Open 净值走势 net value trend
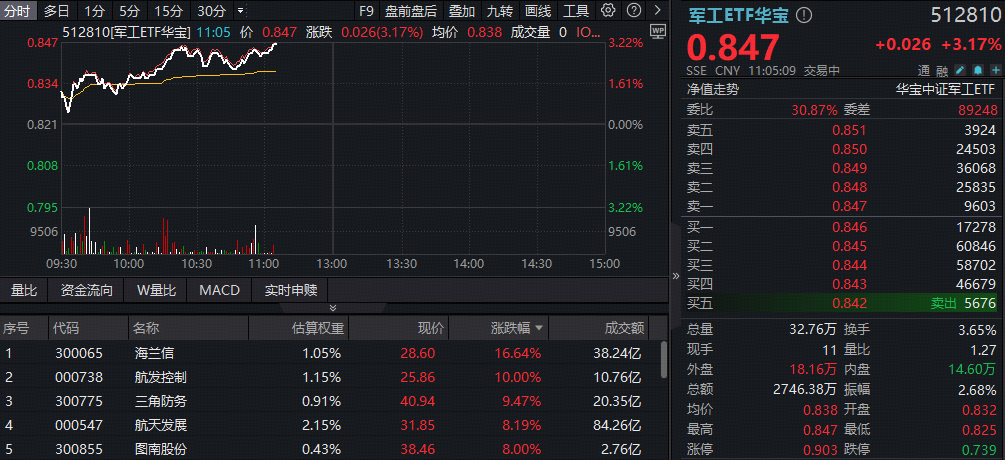Viewport: 1005px width, 460px height. click(x=712, y=88)
